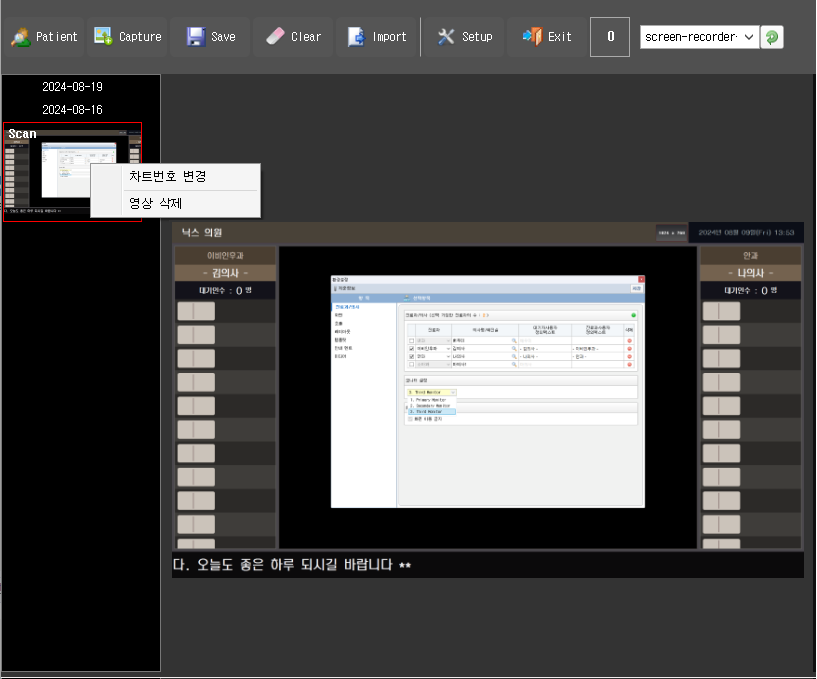Viewport: 817px width, 679px height.
Task: Click the green refresh icon beside dropdown
Action: 772,37
